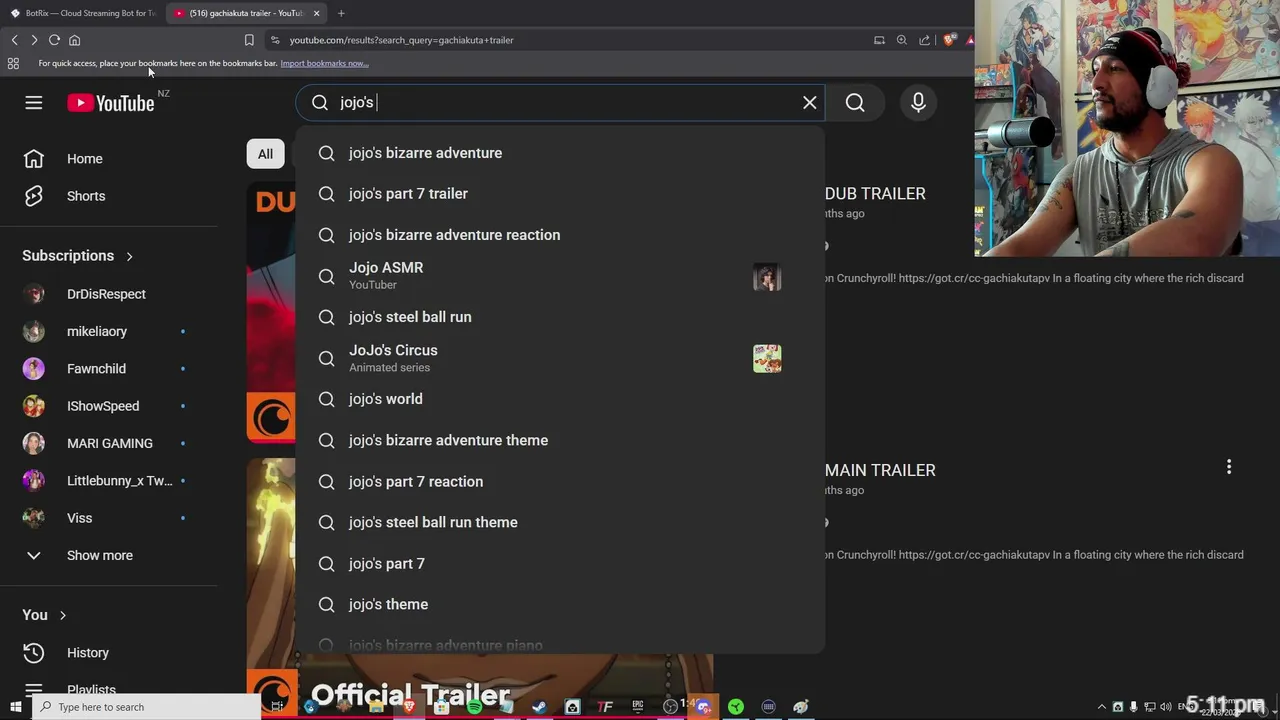Open the YouTube hamburger guide menu
The width and height of the screenshot is (1280, 720).
(34, 103)
